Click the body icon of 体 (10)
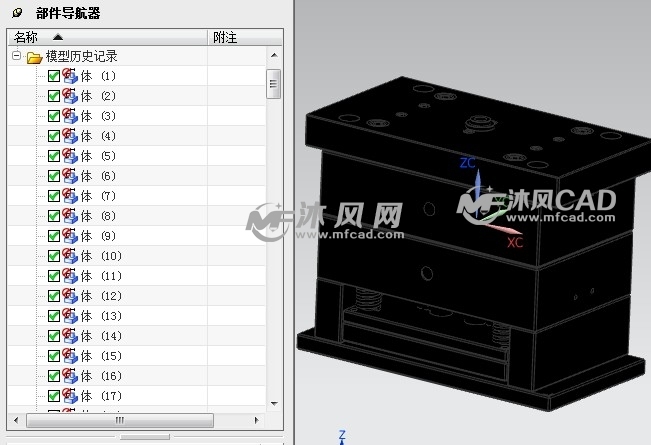The height and width of the screenshot is (445, 651). click(70, 256)
